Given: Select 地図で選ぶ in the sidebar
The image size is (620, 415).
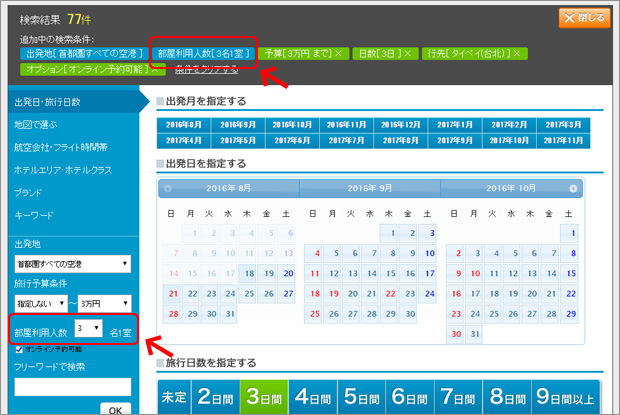Looking at the screenshot, I should pyautogui.click(x=35, y=125).
